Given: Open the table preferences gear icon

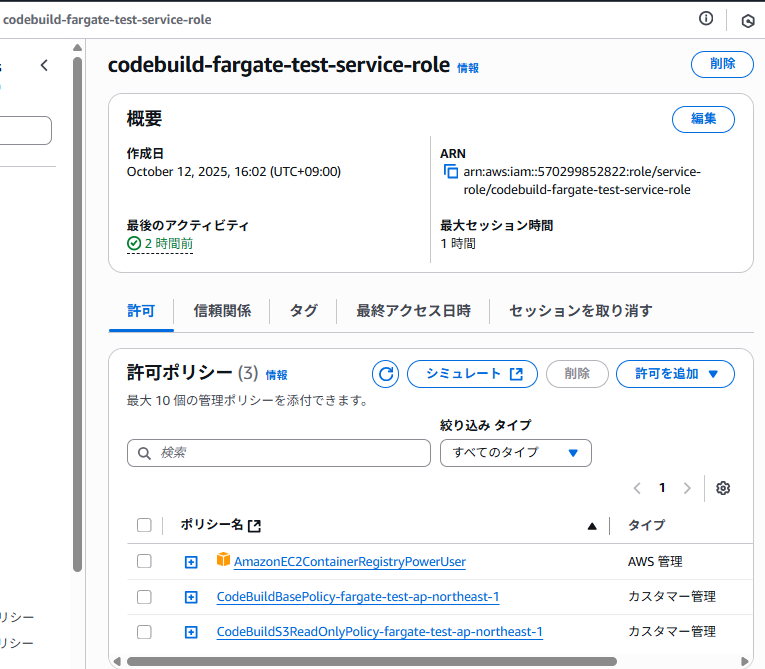Looking at the screenshot, I should pyautogui.click(x=723, y=488).
